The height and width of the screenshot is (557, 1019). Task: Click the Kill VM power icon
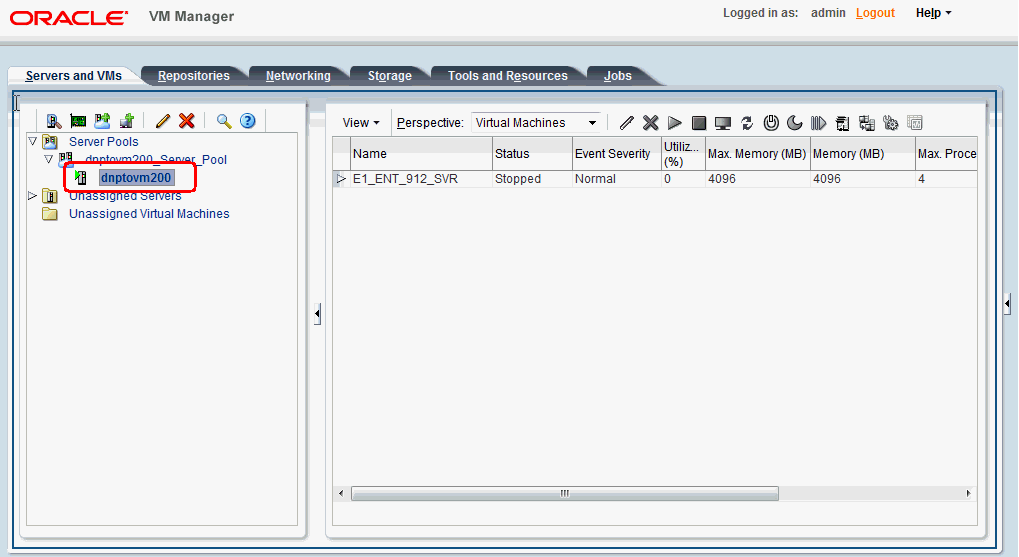click(x=771, y=123)
